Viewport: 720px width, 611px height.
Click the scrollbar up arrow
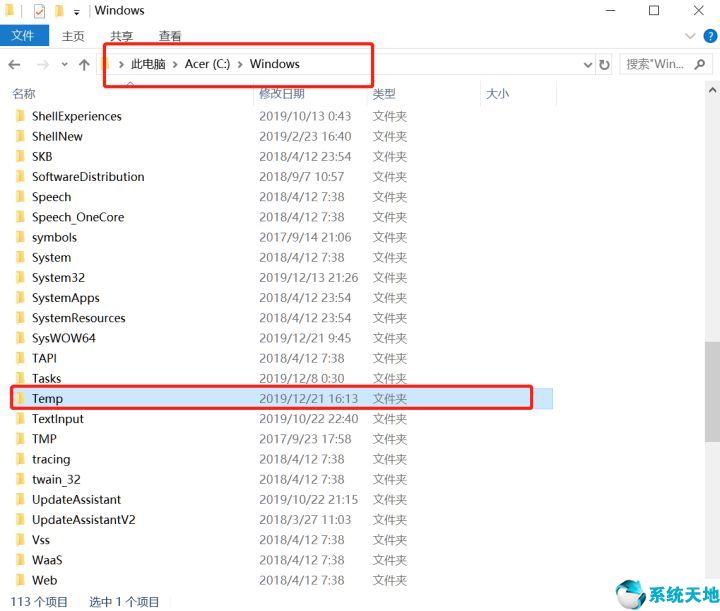712,90
